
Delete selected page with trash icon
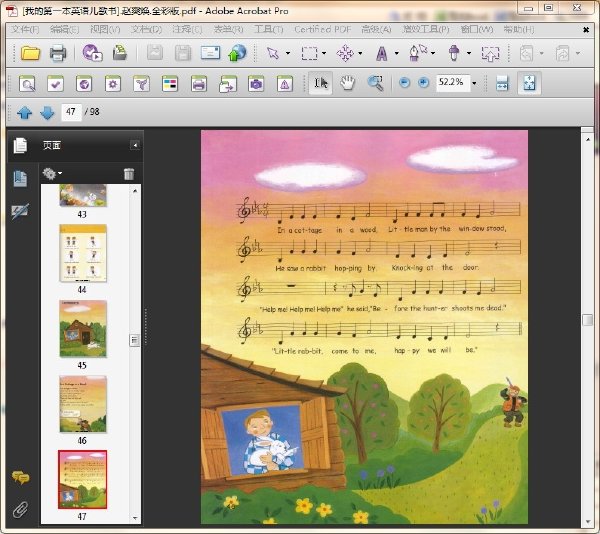click(x=129, y=174)
